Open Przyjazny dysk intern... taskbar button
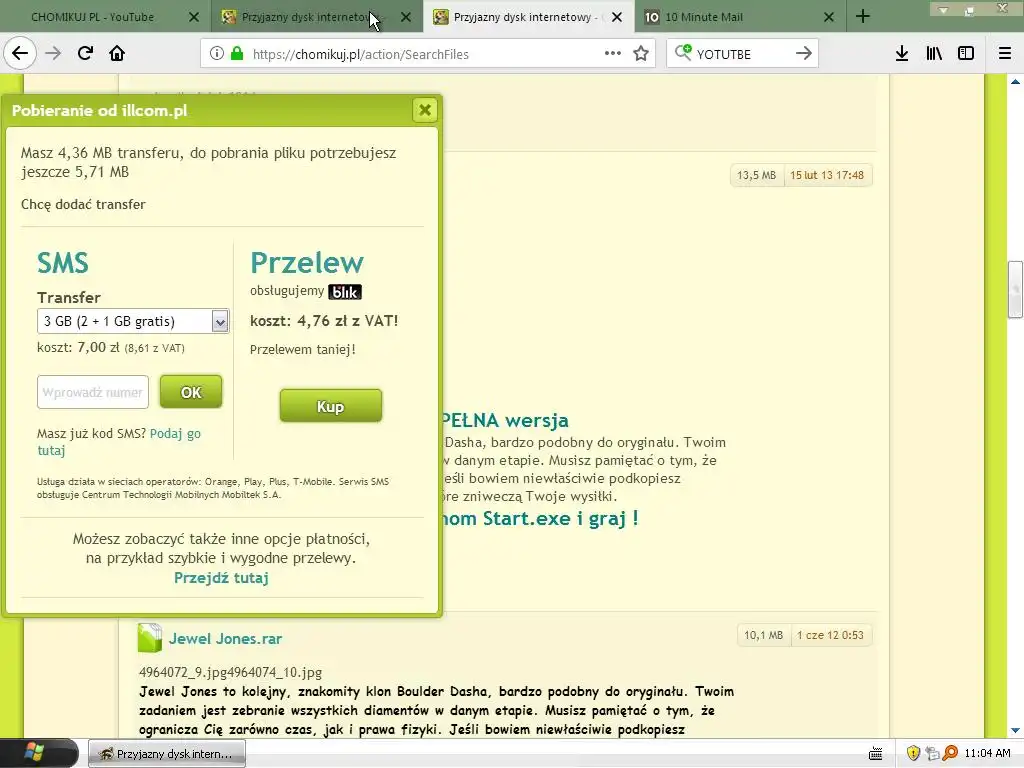Viewport: 1024px width, 768px height. click(167, 754)
